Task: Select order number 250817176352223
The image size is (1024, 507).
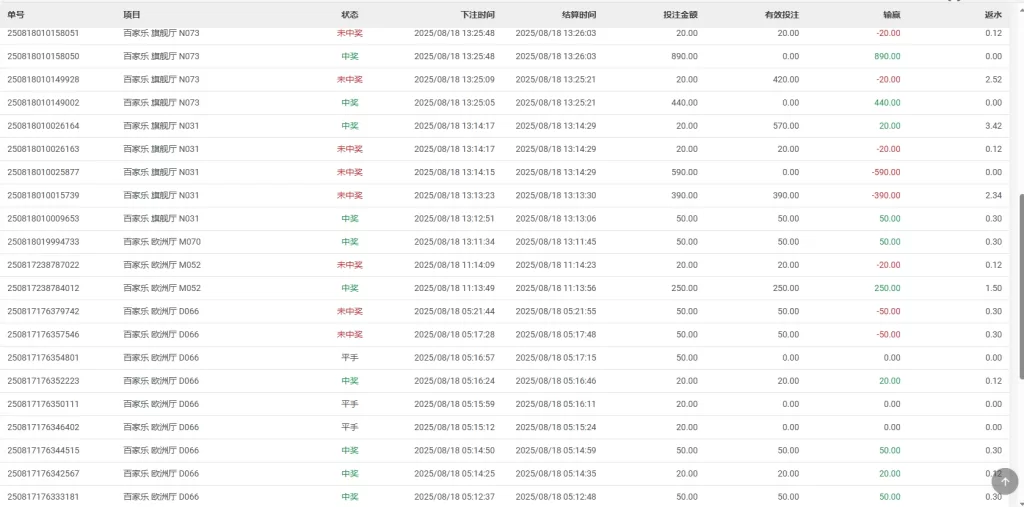Action: pos(44,381)
